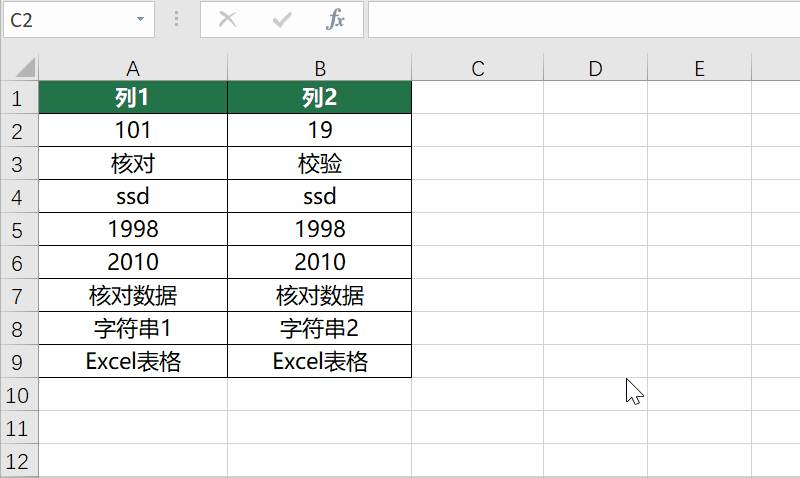800x478 pixels.
Task: Click the Insert Function fx icon
Action: point(336,20)
